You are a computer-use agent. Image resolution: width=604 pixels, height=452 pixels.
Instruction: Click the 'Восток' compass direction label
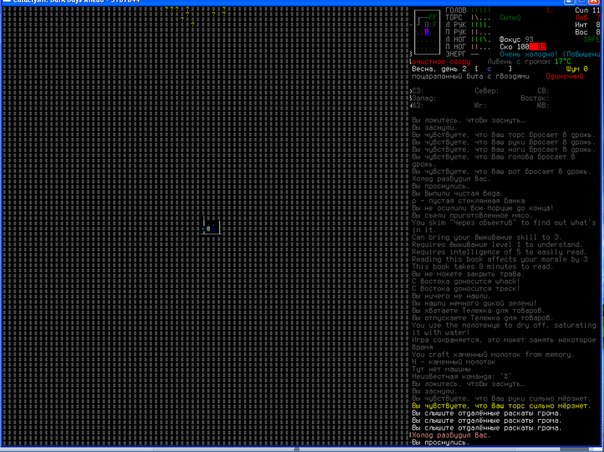pyautogui.click(x=534, y=98)
